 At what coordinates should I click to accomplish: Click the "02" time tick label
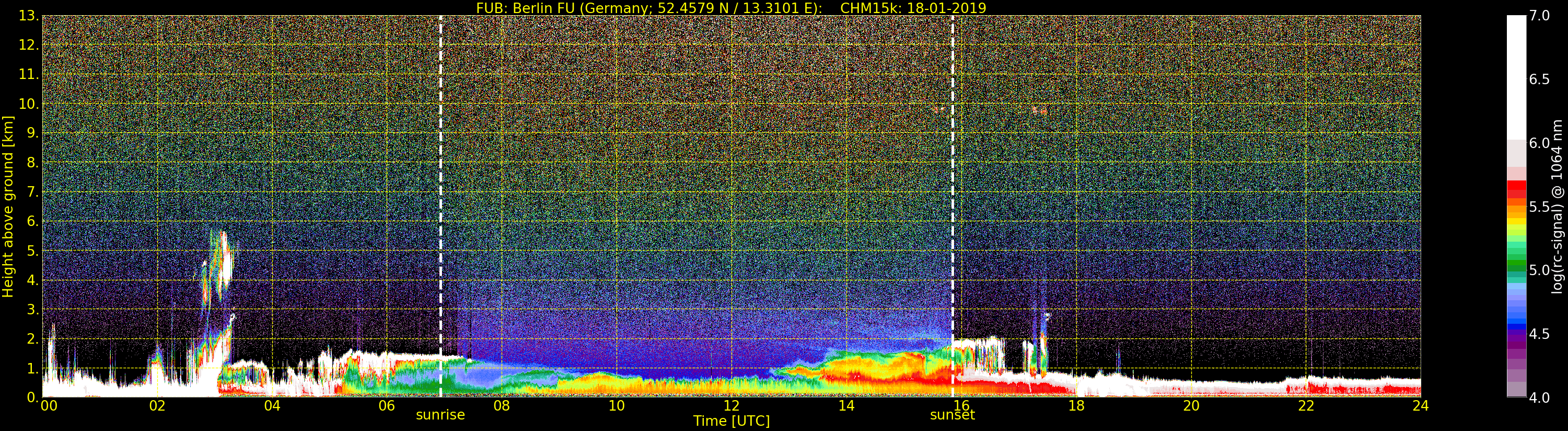[157, 406]
